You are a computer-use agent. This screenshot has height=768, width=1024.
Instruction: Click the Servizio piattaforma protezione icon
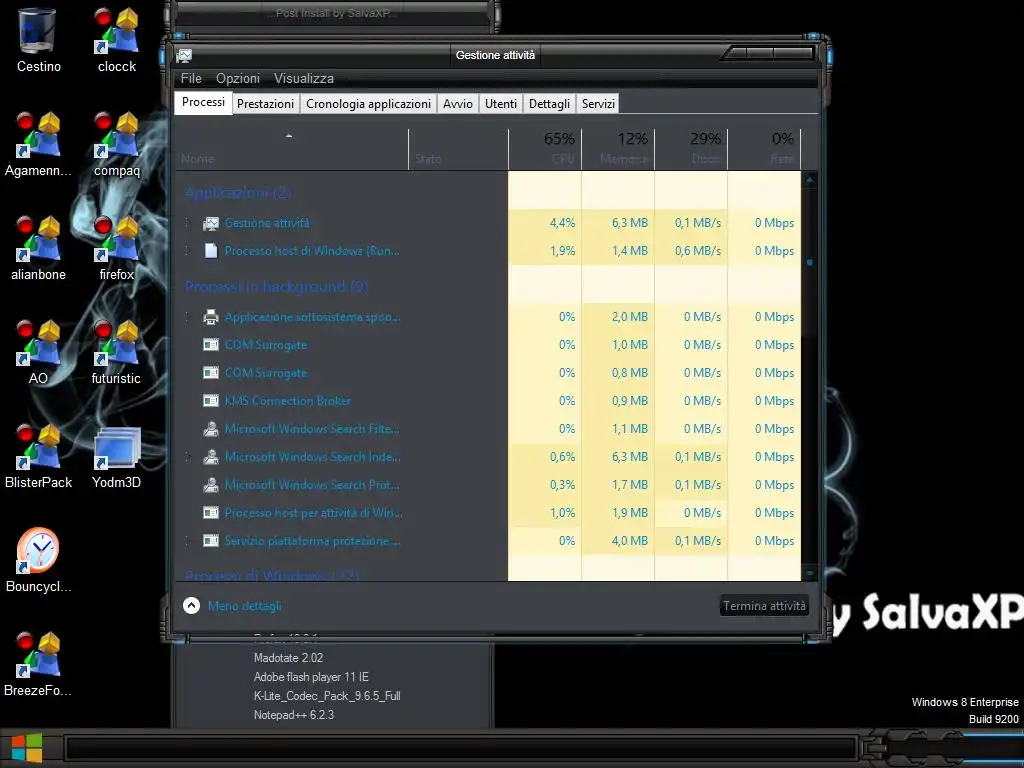[x=210, y=541]
